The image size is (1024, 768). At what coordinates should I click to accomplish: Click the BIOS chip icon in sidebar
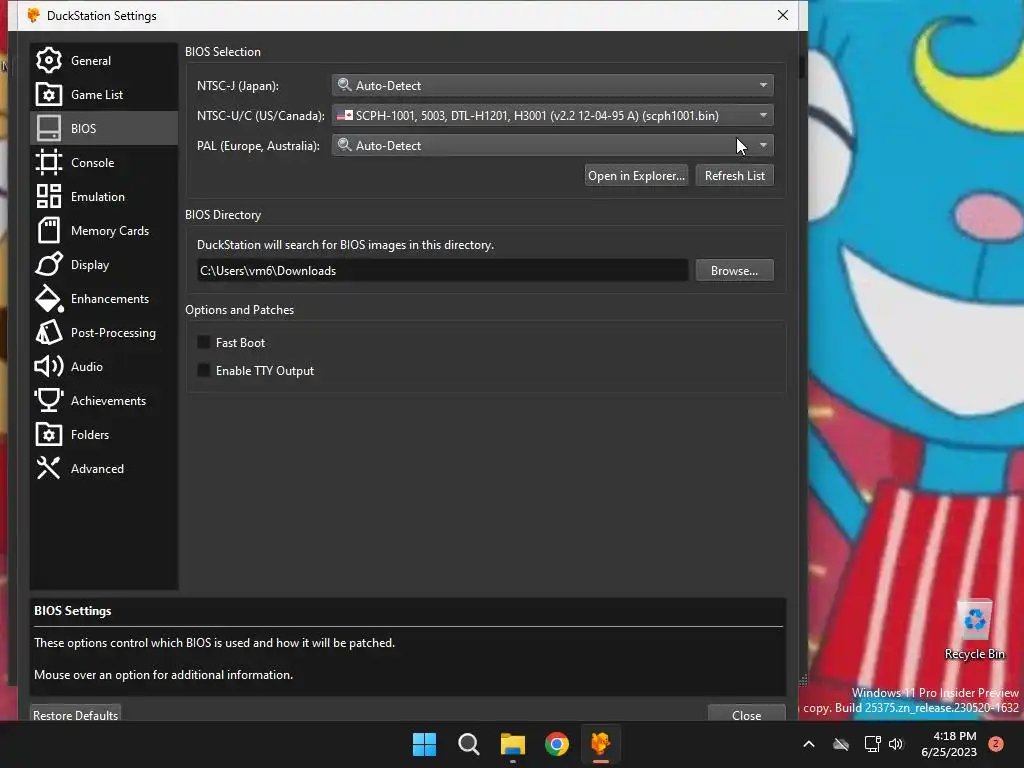point(48,129)
